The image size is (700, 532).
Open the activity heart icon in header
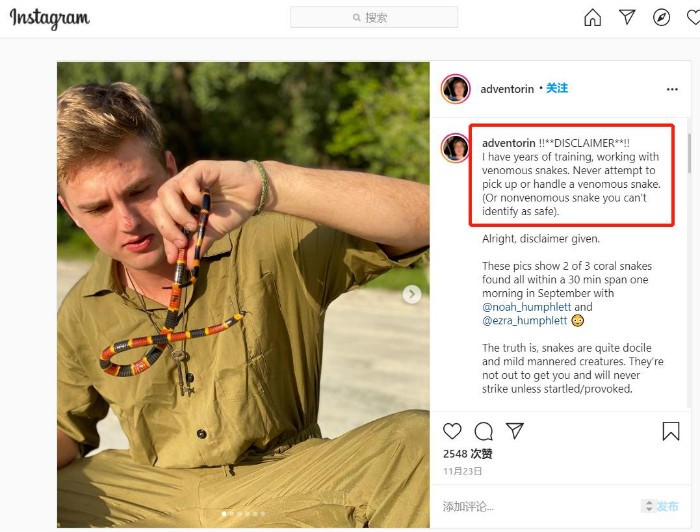[693, 18]
